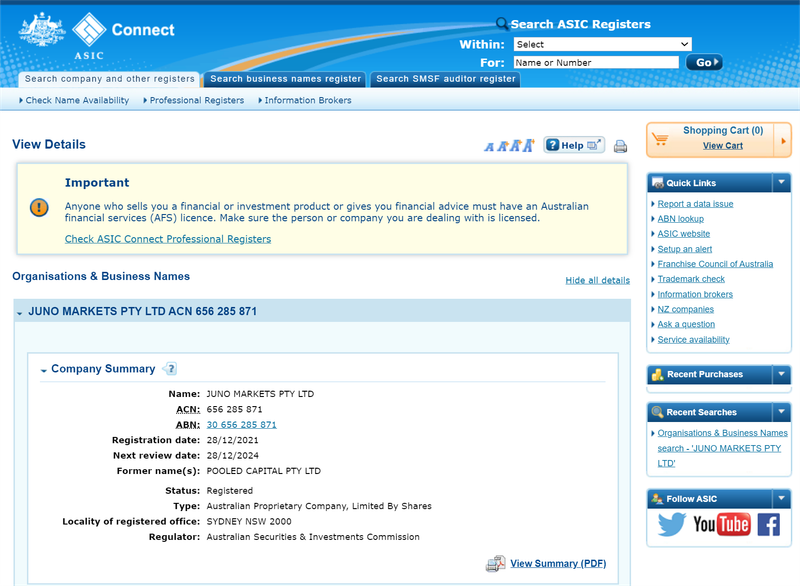This screenshot has width=800, height=586.
Task: Select the second font size A icon
Action: [502, 146]
